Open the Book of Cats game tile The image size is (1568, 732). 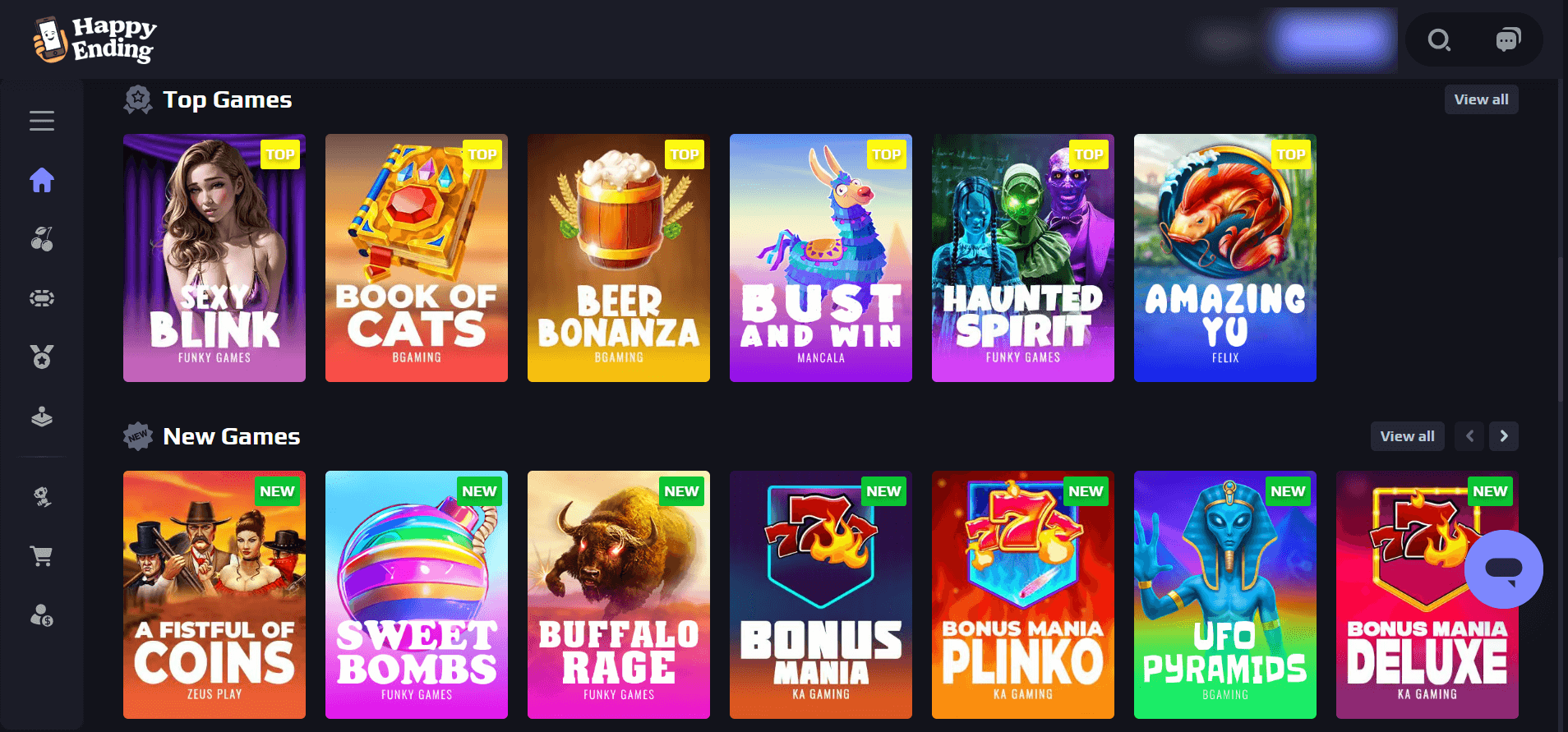pos(417,258)
